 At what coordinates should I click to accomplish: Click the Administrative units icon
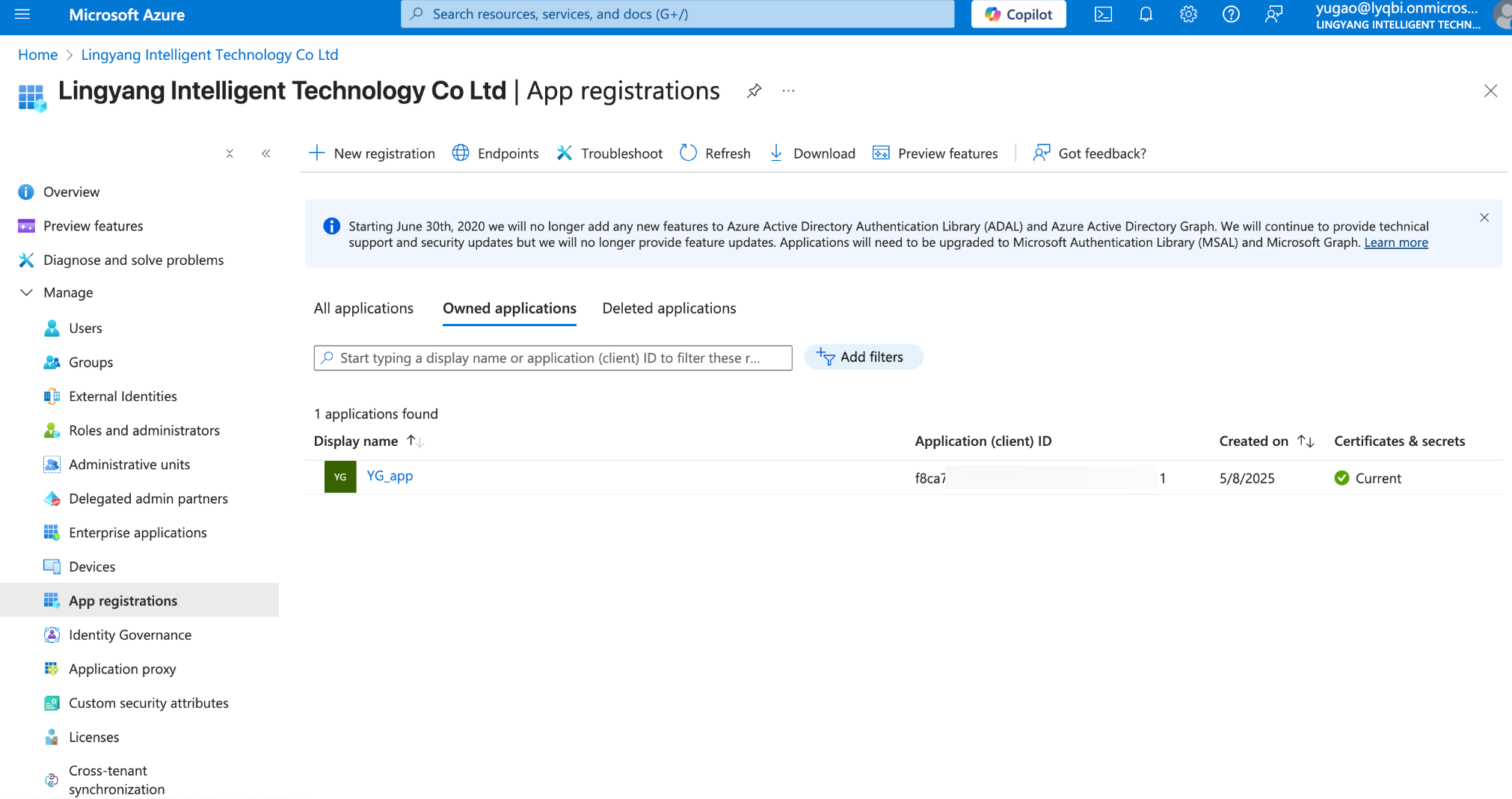click(x=52, y=465)
